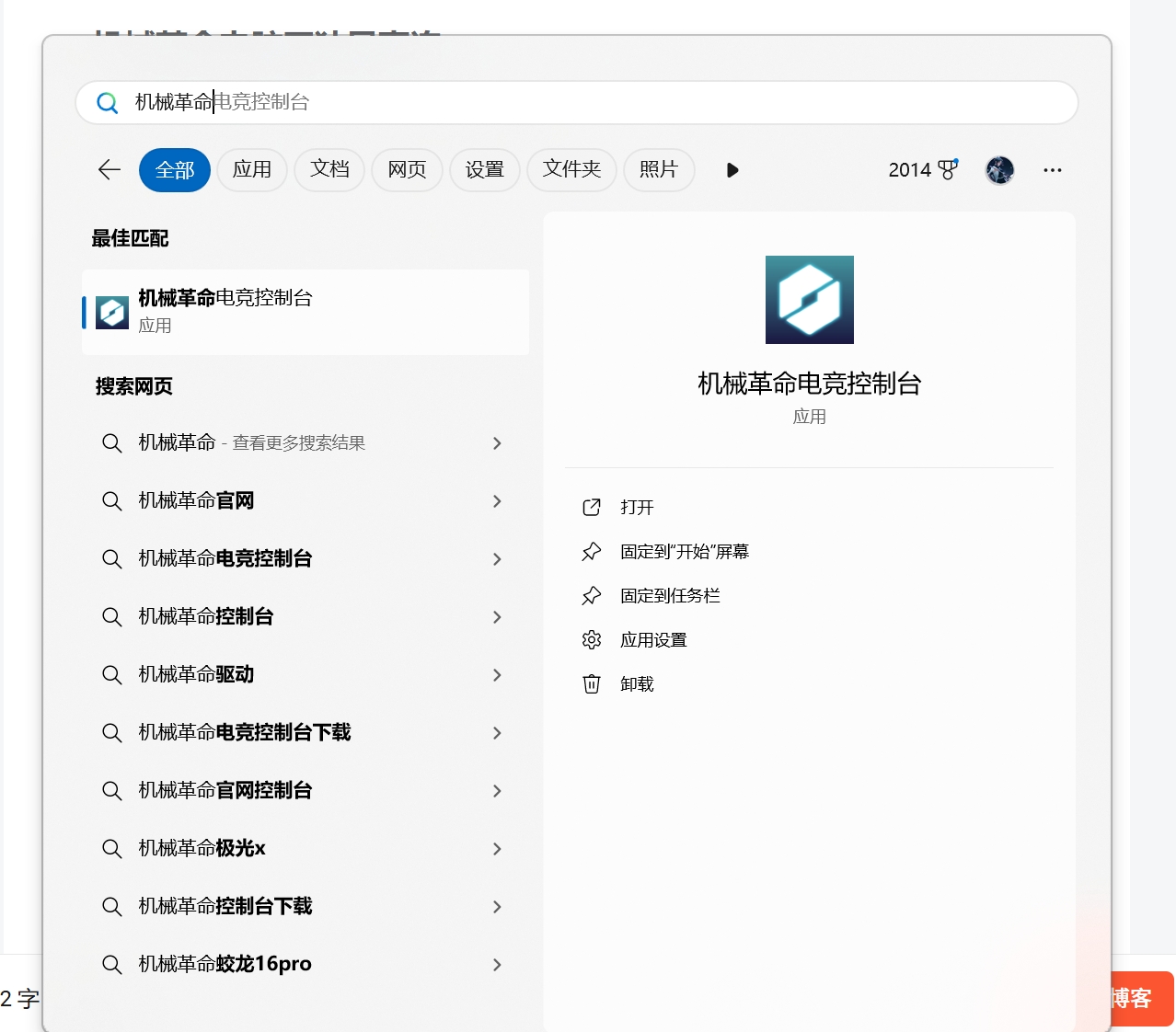Open the three-dot more options menu
This screenshot has height=1032, width=1176.
[1053, 170]
